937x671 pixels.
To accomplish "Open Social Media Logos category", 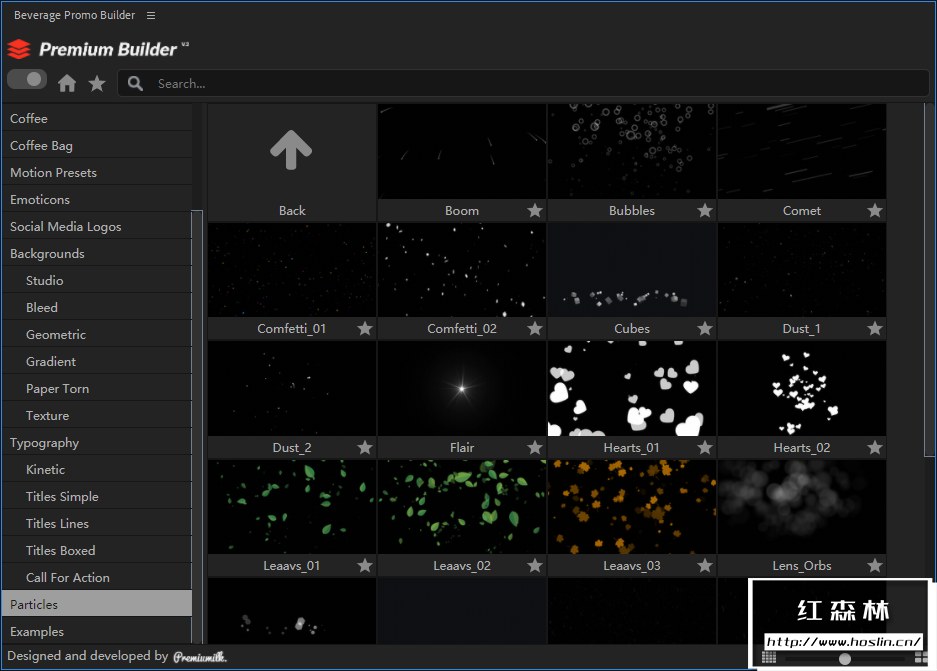I will click(x=97, y=226).
